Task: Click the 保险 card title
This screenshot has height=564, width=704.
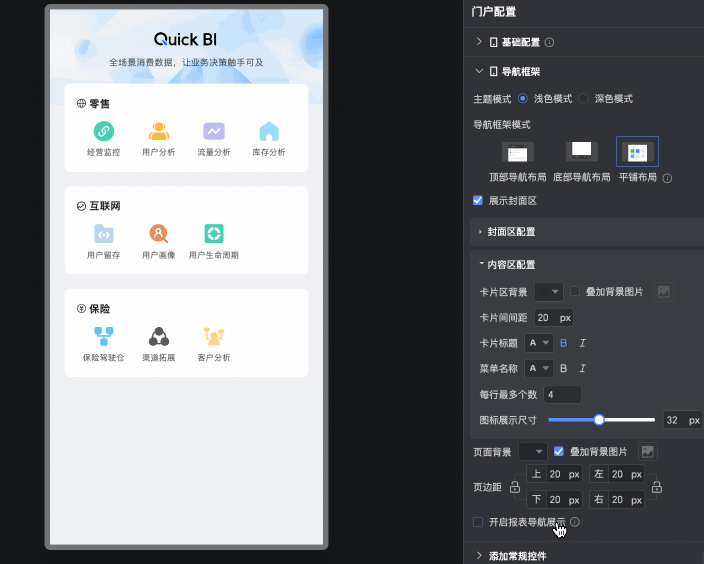Action: [x=99, y=308]
